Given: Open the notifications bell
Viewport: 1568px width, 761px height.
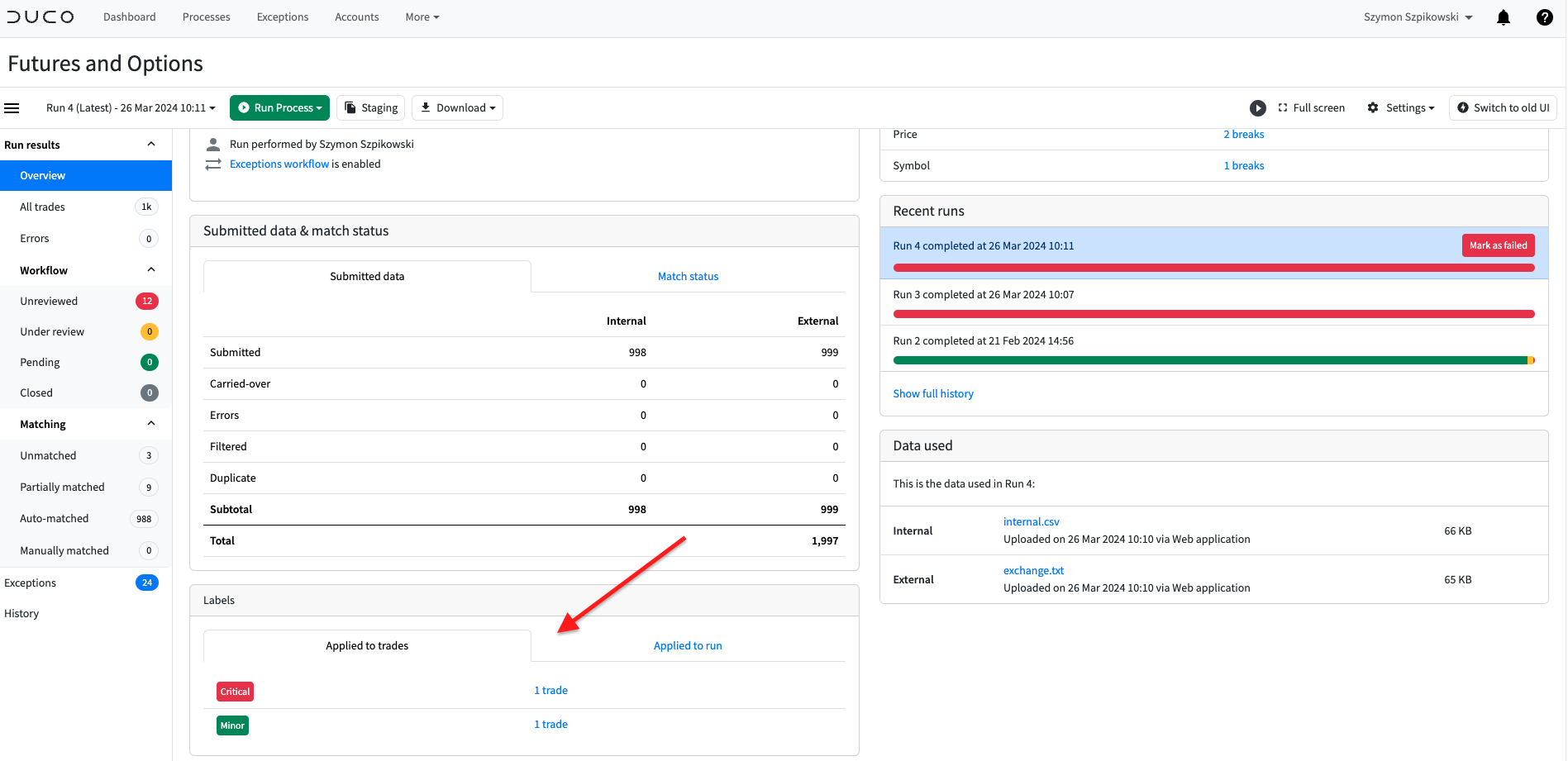Looking at the screenshot, I should [1504, 17].
